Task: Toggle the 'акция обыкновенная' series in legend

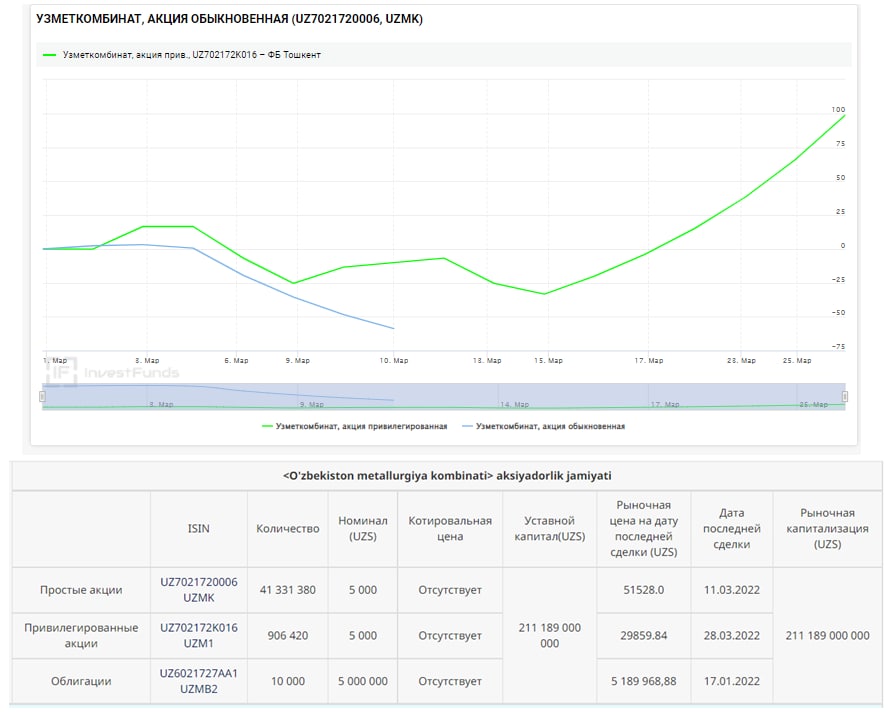Action: 550,426
